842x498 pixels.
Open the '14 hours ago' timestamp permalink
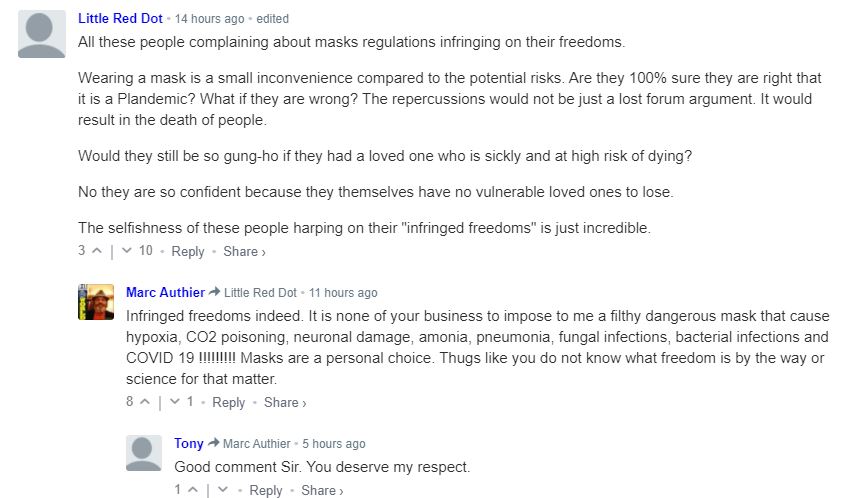209,19
